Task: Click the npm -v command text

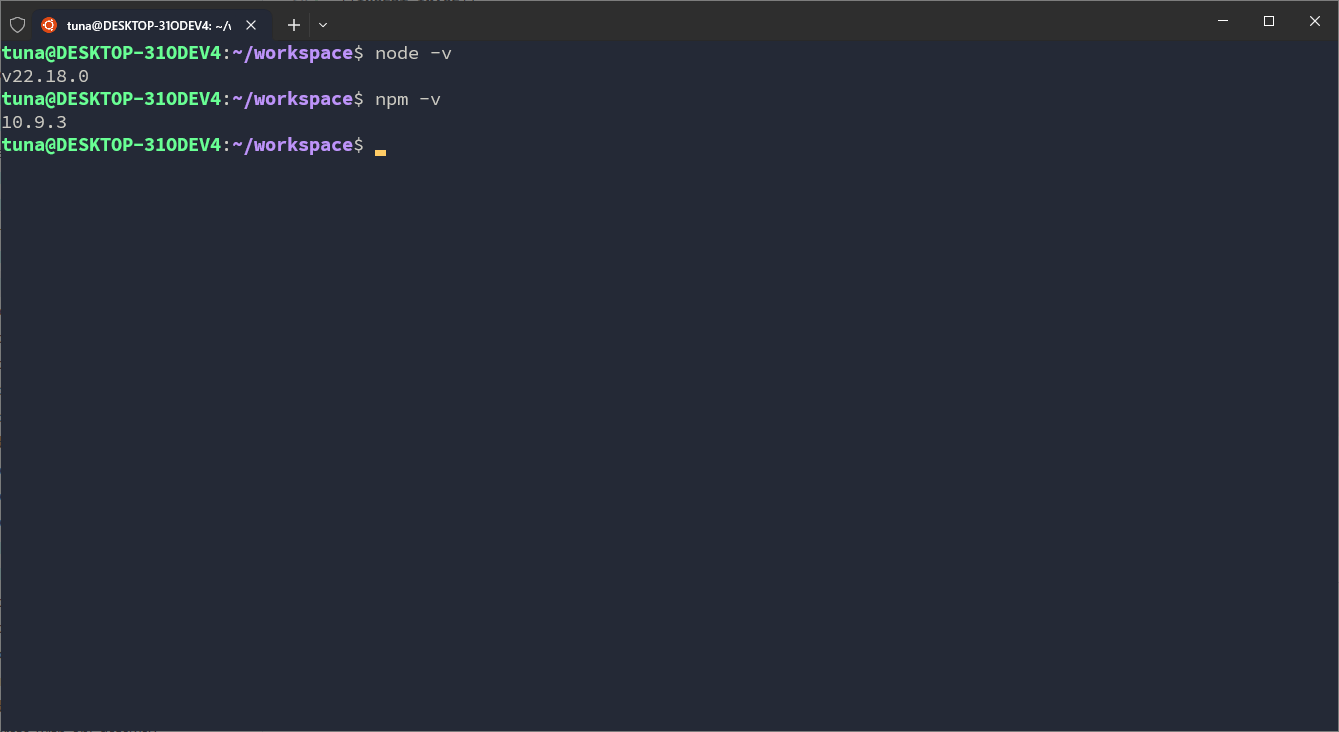Action: pyautogui.click(x=406, y=99)
